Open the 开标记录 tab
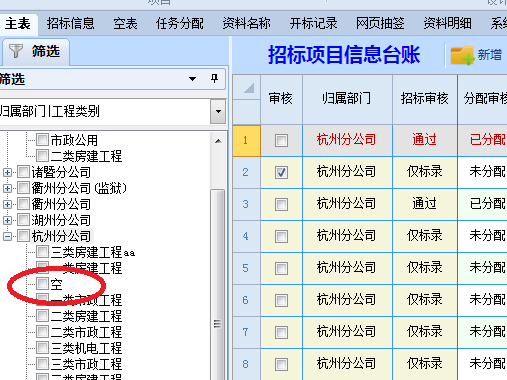Image resolution: width=507 pixels, height=380 pixels. tap(314, 24)
